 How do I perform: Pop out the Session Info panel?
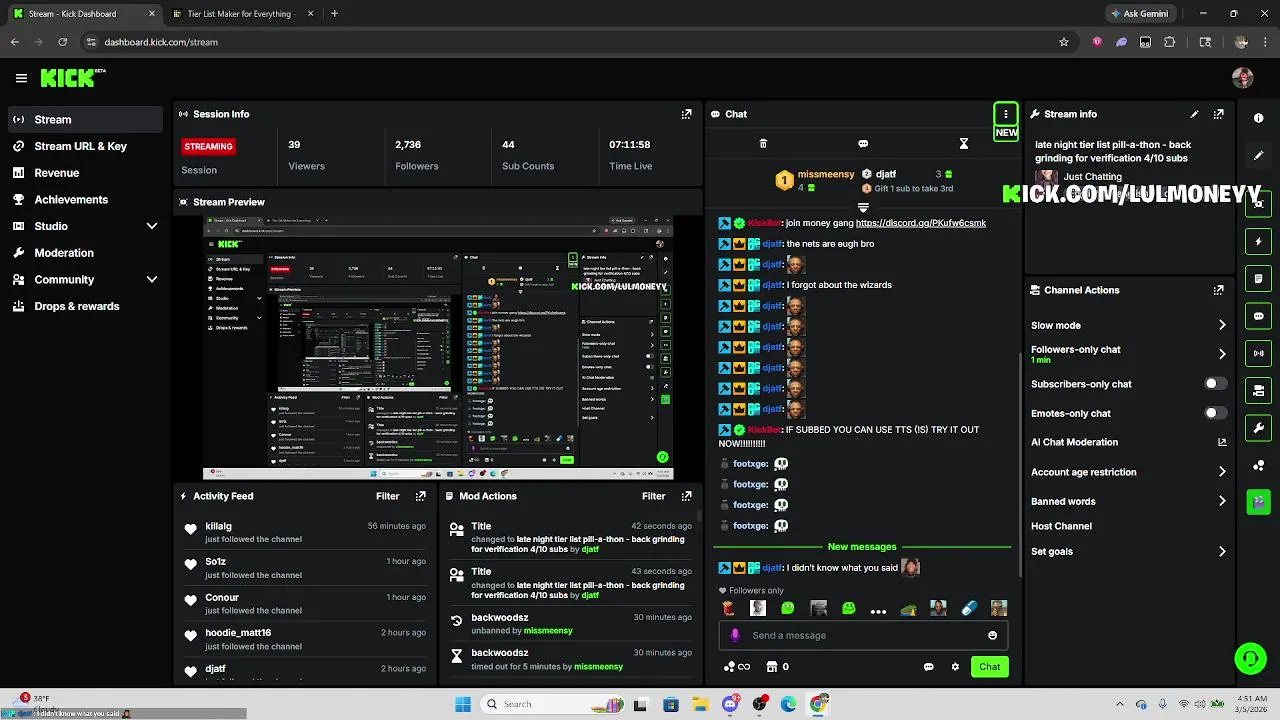[686, 114]
